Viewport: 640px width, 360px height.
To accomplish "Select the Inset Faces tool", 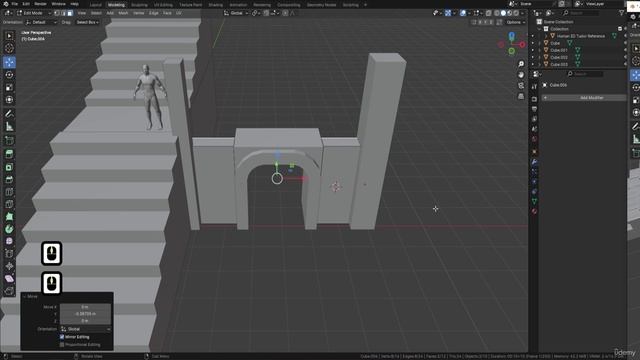I will pos(9,167).
